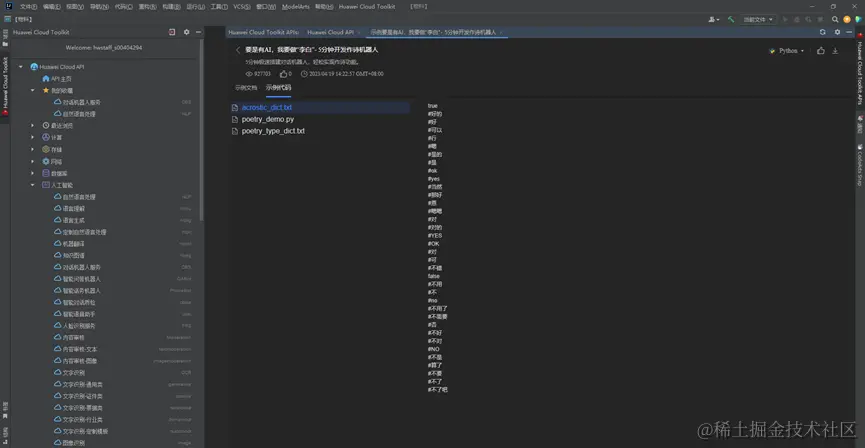Select 人脸识别服务 tree item
Image resolution: width=865 pixels, height=448 pixels.
(x=81, y=326)
